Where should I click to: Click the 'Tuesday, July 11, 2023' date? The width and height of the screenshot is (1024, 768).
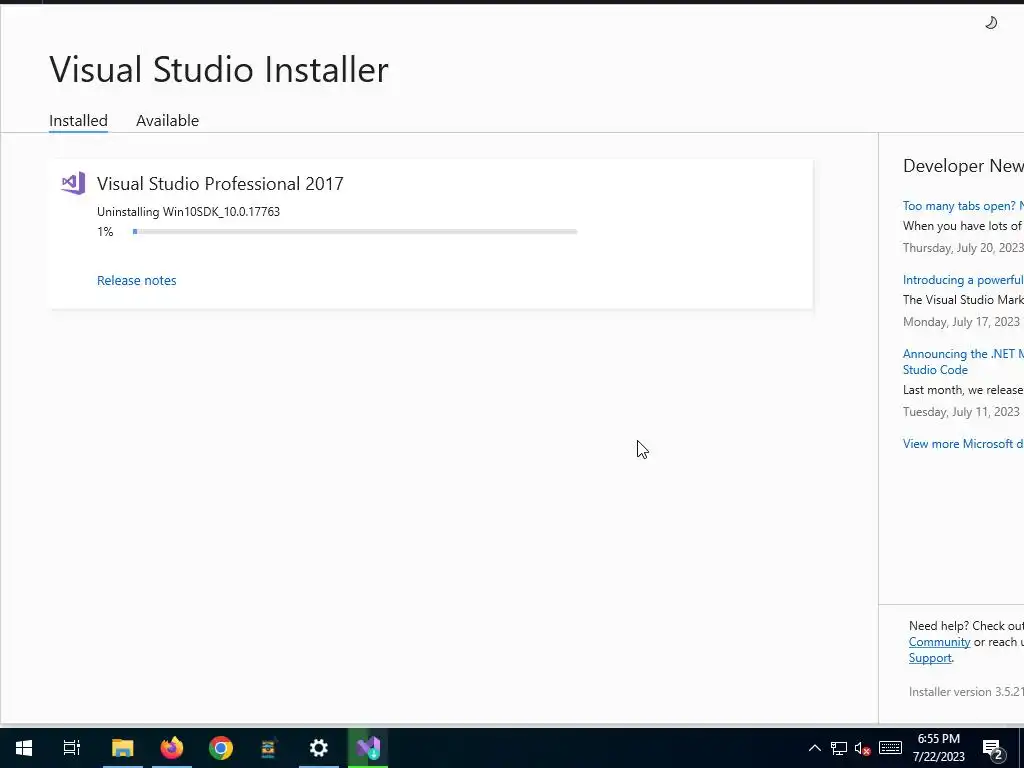(x=961, y=411)
